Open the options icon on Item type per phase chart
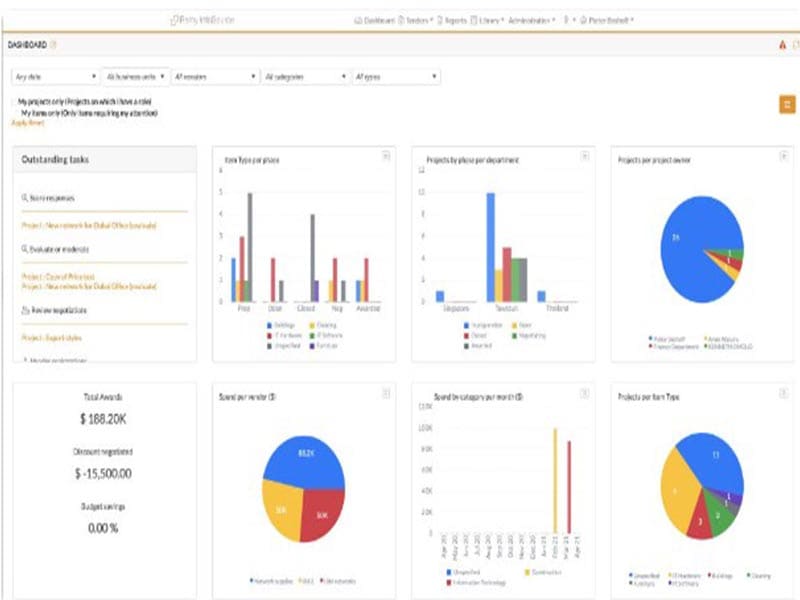800x600 pixels. 386,155
